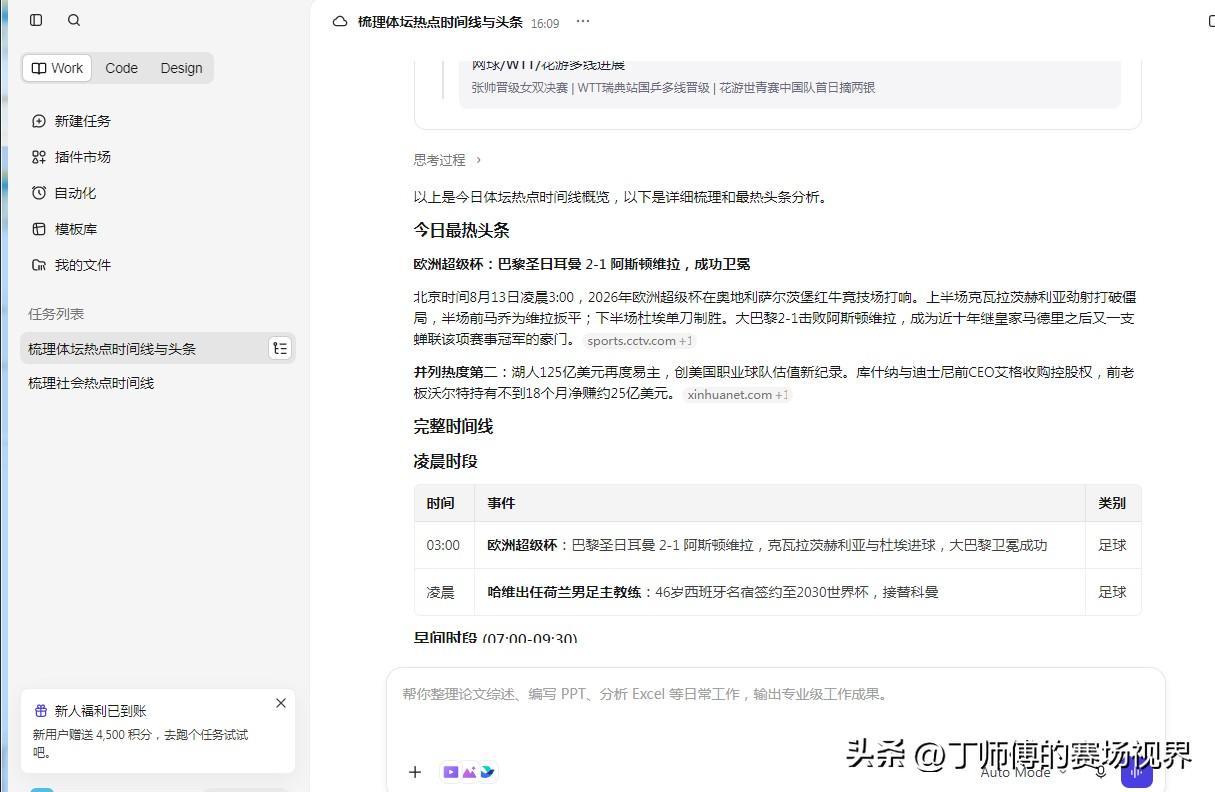Toggle the sidebar panel icon
Image resolution: width=1215 pixels, height=792 pixels.
(36, 20)
